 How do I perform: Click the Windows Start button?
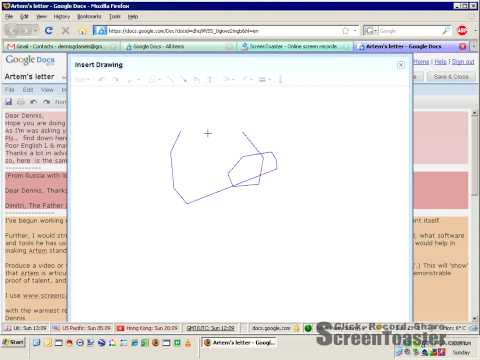coord(13,342)
